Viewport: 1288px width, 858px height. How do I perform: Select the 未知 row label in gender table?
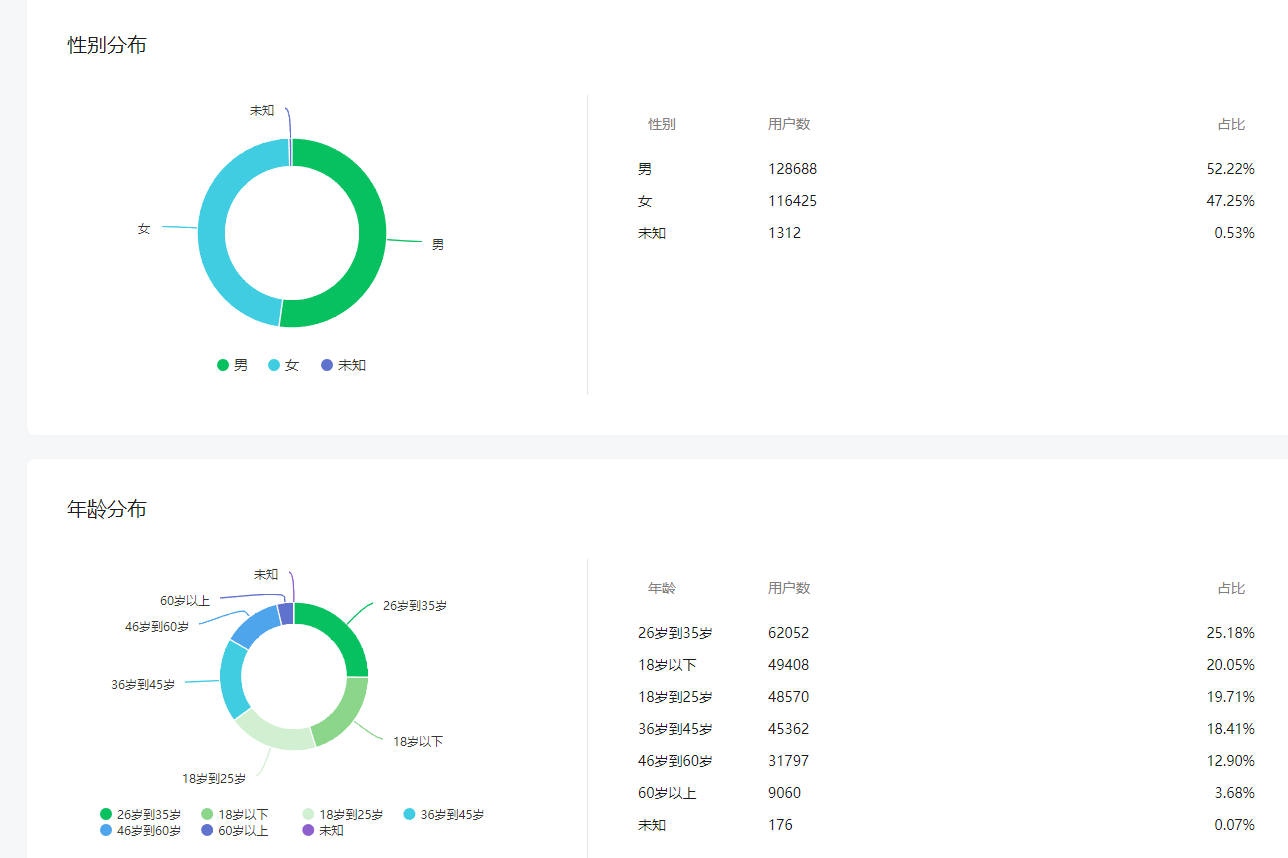click(x=652, y=233)
